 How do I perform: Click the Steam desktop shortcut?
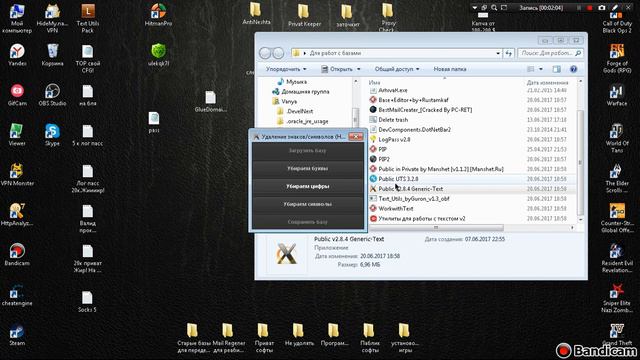click(17, 335)
